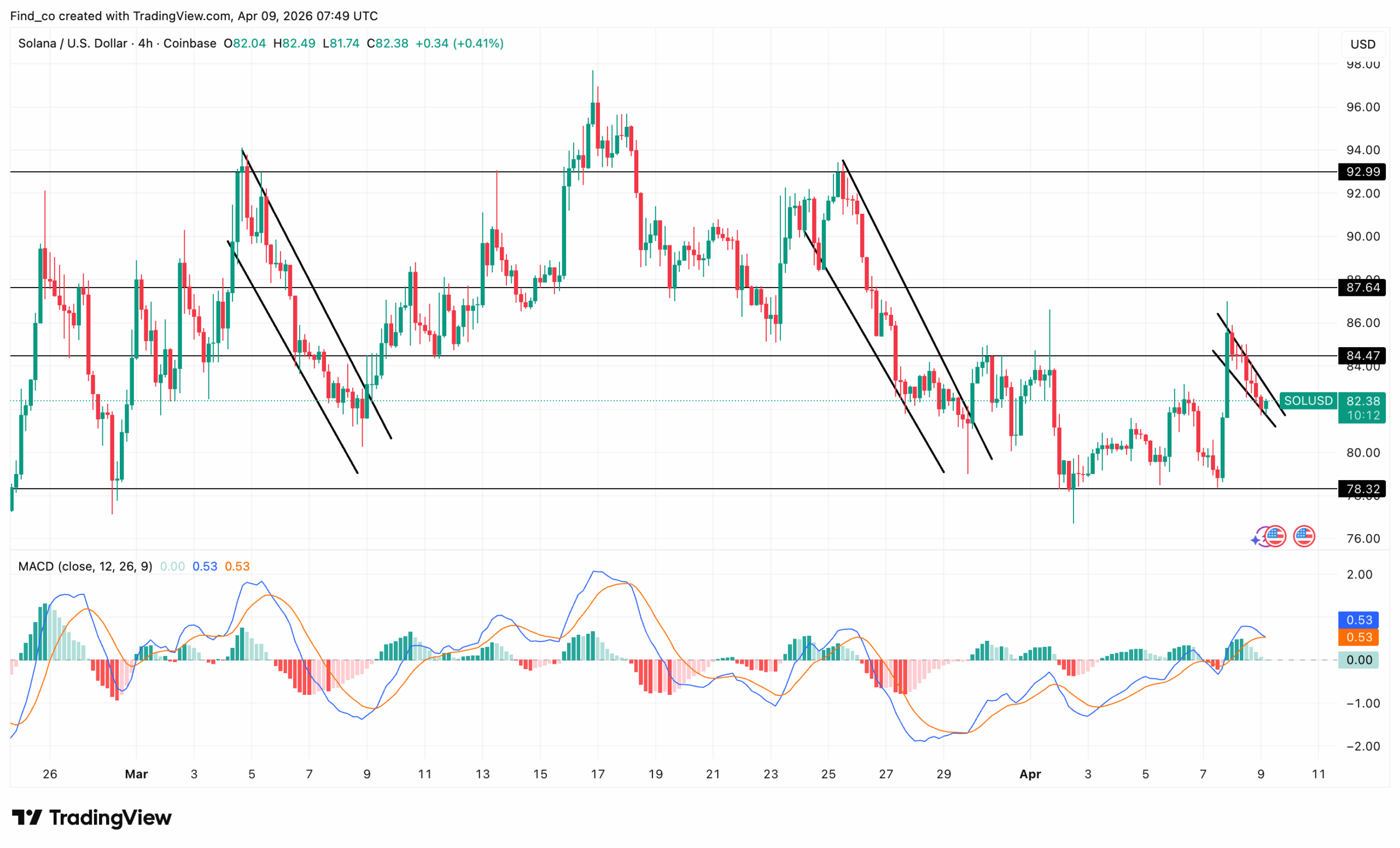The image size is (1400, 848).
Task: Click the 'Find_co created with TradingView.com' caption
Action: (120, 16)
